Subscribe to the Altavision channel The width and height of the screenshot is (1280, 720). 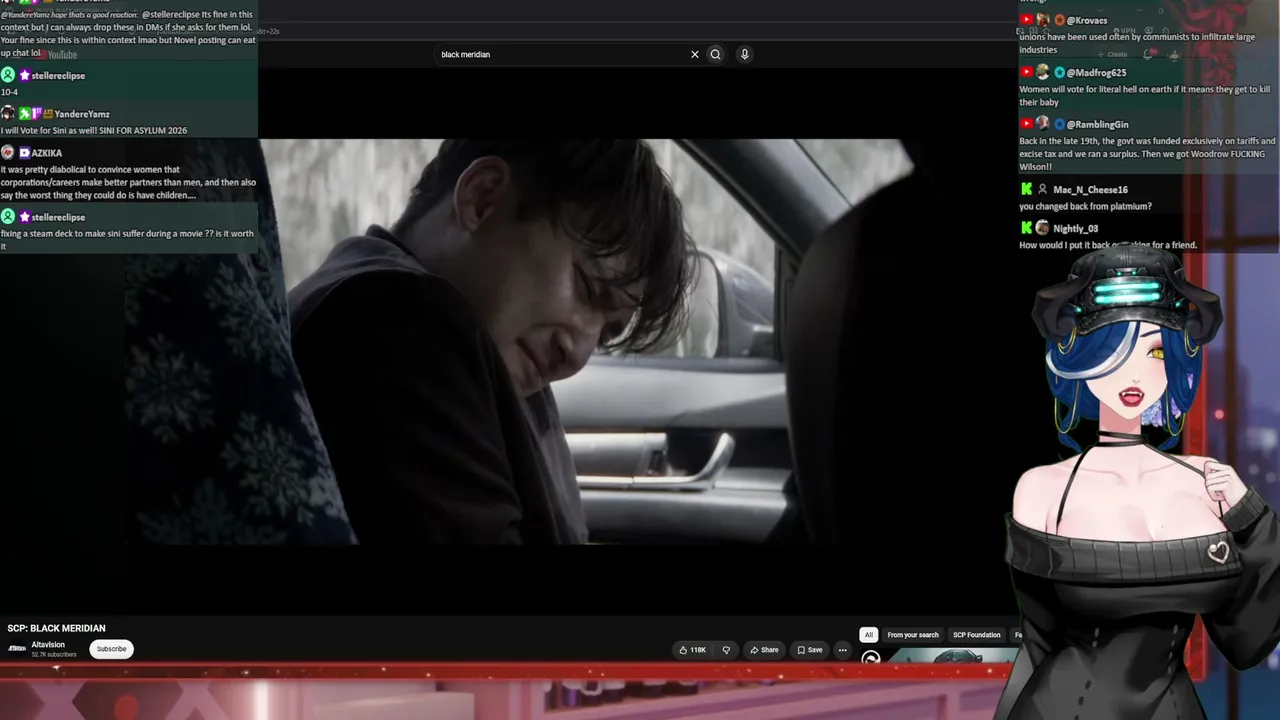click(111, 649)
